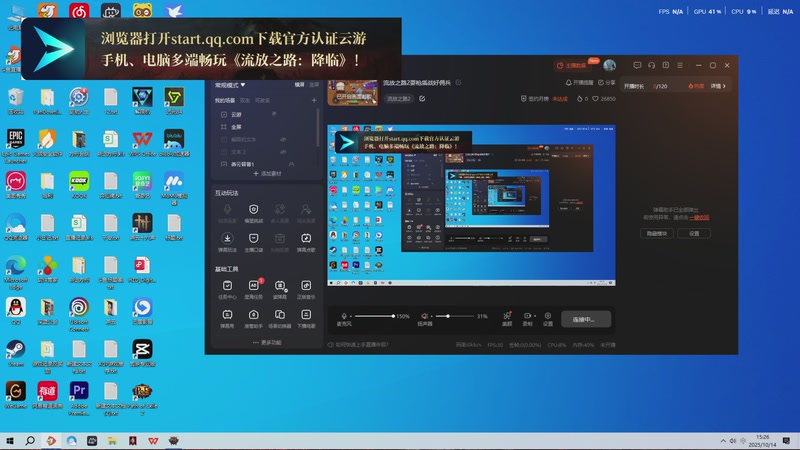Toggle the icon beside 云游 source
Screen dimensions: 800x450
274,114
